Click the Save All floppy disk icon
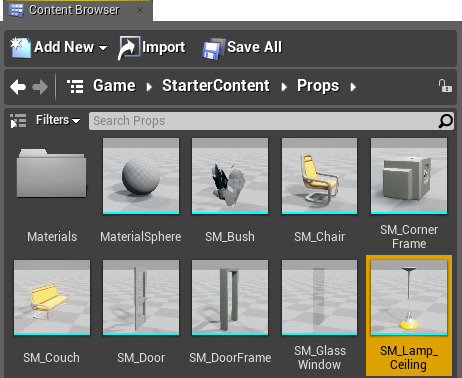This screenshot has height=378, width=462. click(x=213, y=49)
